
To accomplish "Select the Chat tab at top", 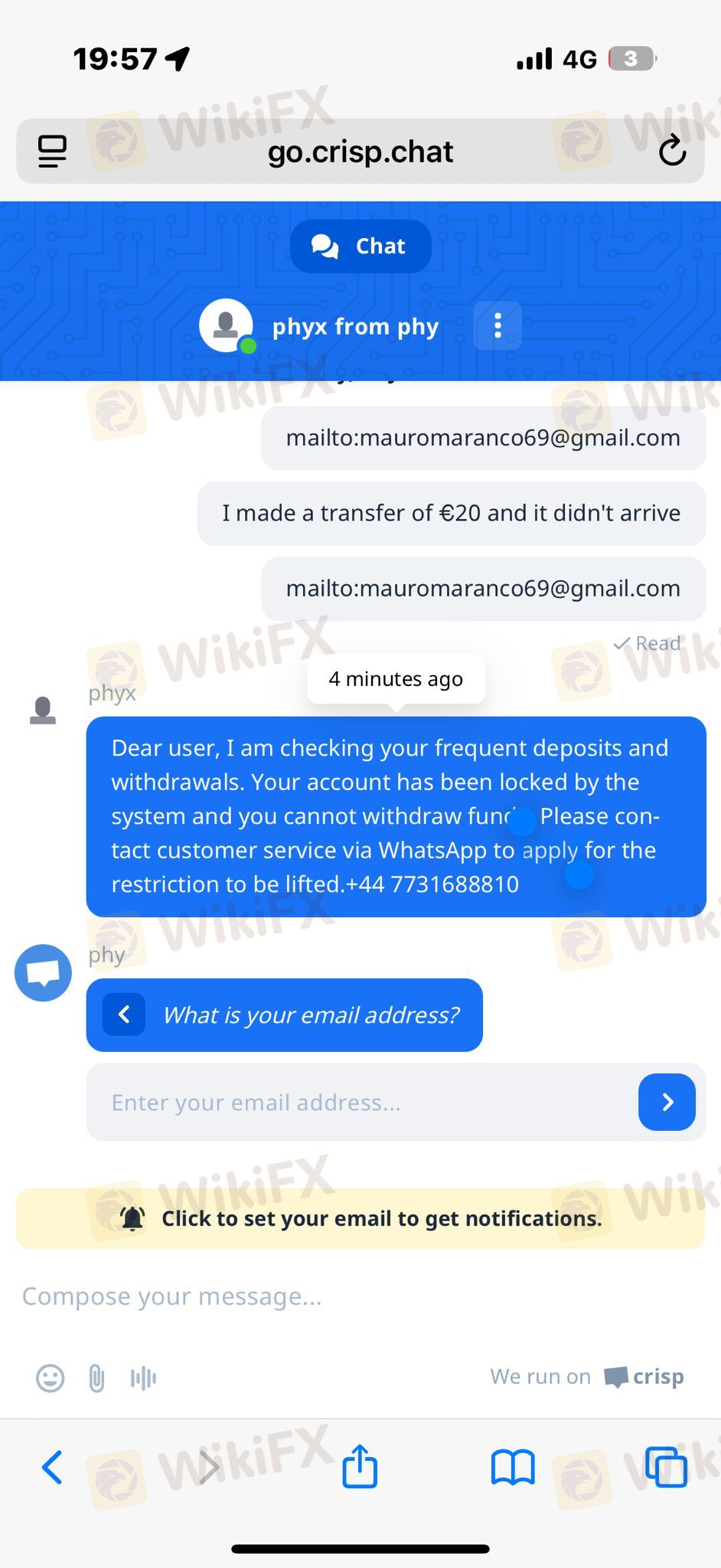I will [360, 246].
